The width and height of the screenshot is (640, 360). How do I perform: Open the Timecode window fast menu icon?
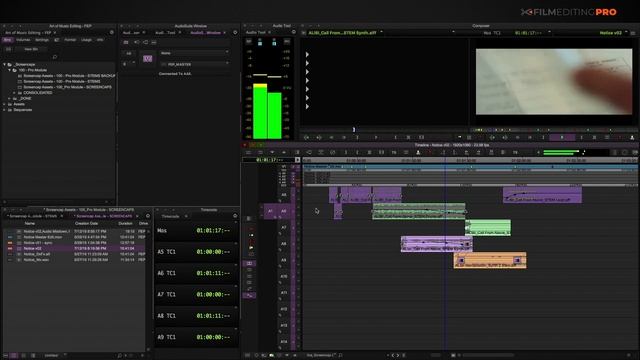(x=235, y=216)
